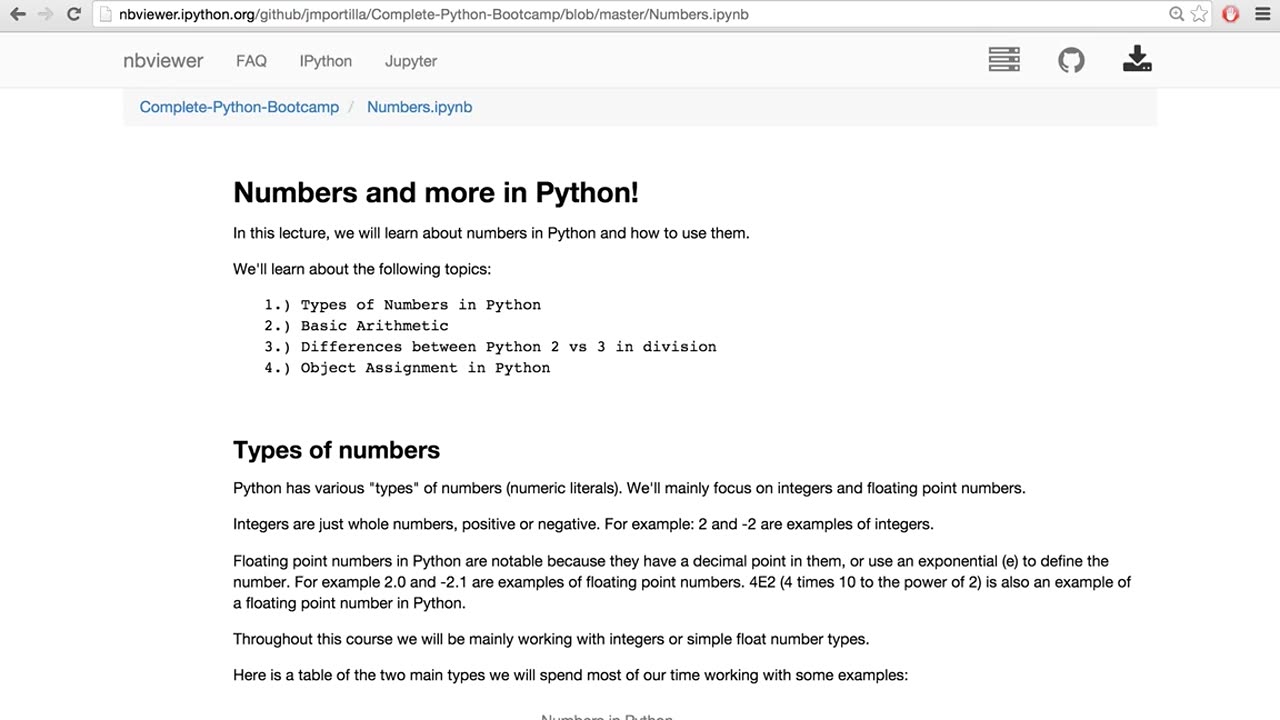Open the IPython nav link

pos(326,61)
